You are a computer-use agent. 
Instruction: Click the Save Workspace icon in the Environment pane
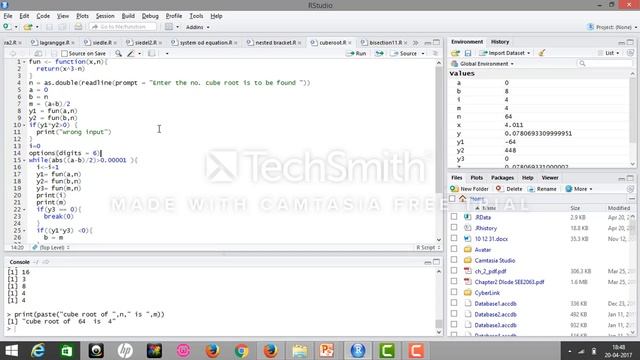click(x=468, y=53)
